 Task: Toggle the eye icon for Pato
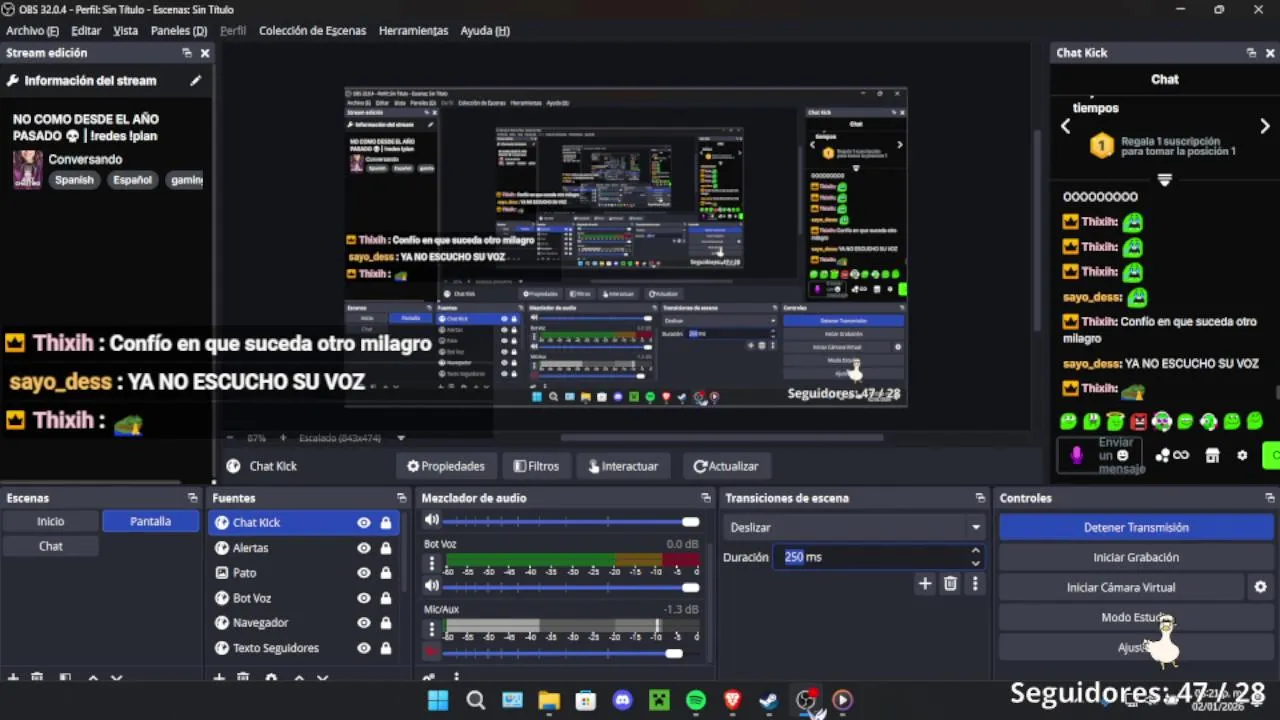point(364,573)
